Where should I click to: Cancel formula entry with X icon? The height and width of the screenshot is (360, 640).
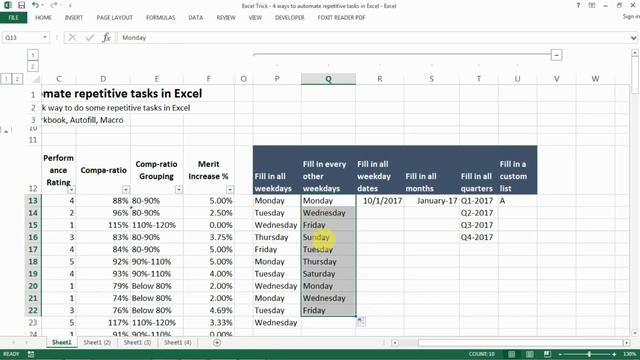[x=72, y=38]
